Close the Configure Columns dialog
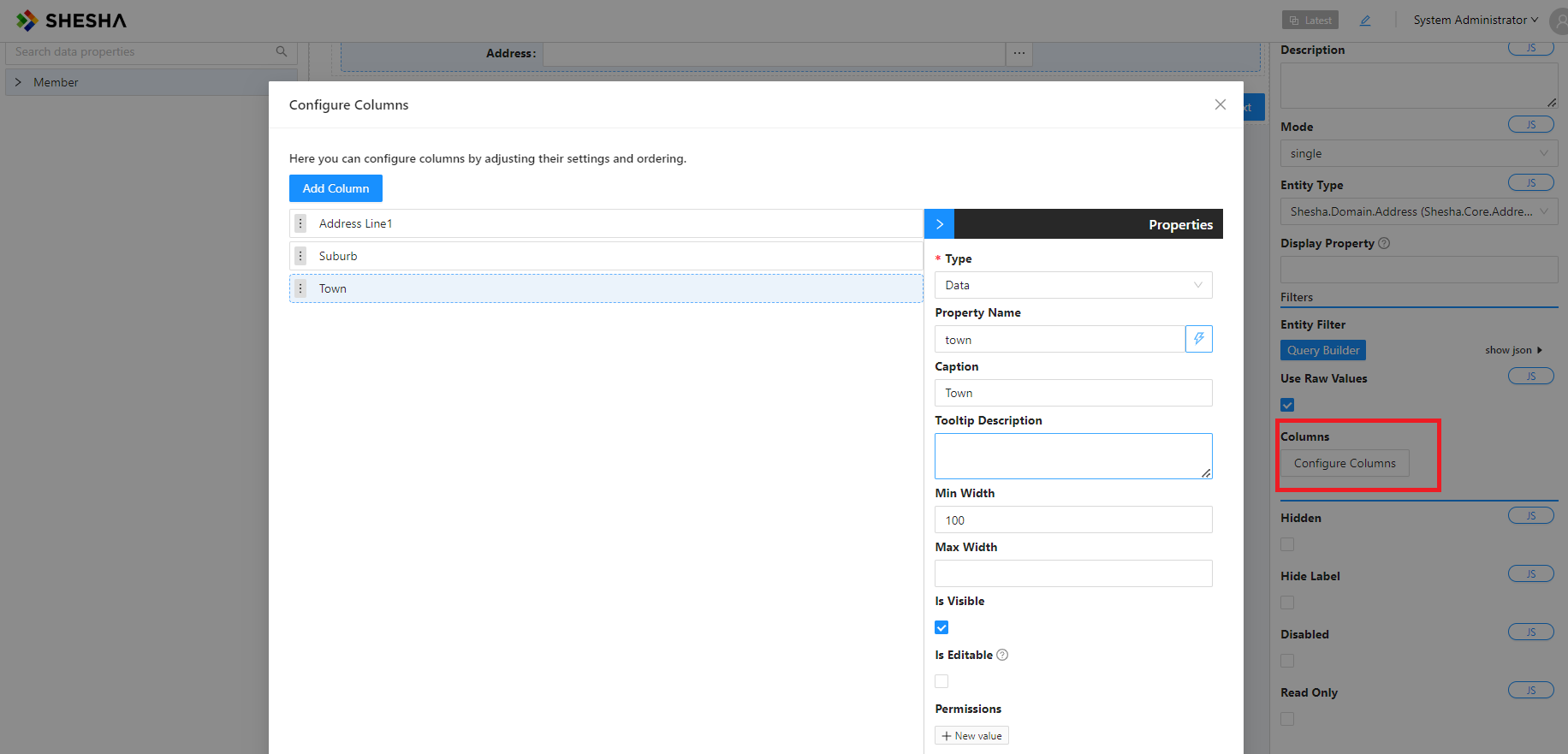The width and height of the screenshot is (1568, 754). tap(1221, 104)
